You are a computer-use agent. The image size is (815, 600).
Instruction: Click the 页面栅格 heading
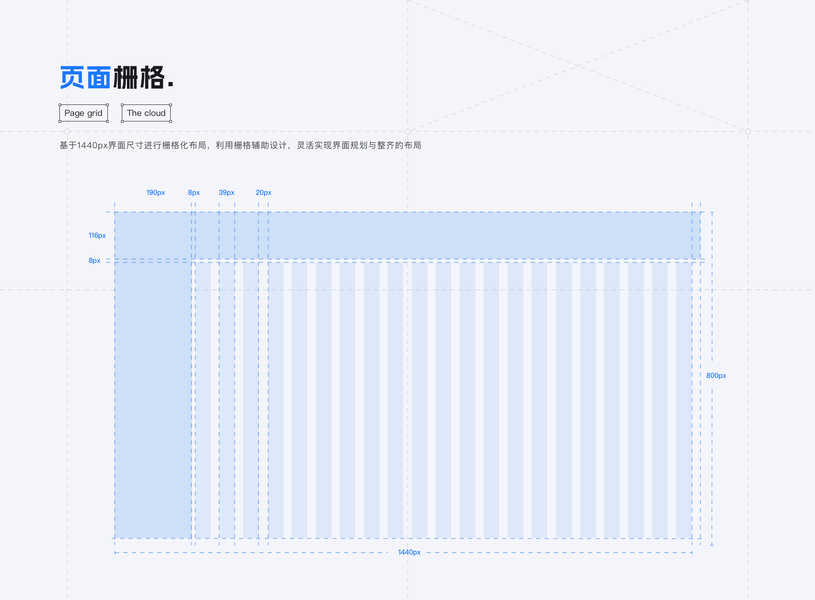pyautogui.click(x=116, y=77)
